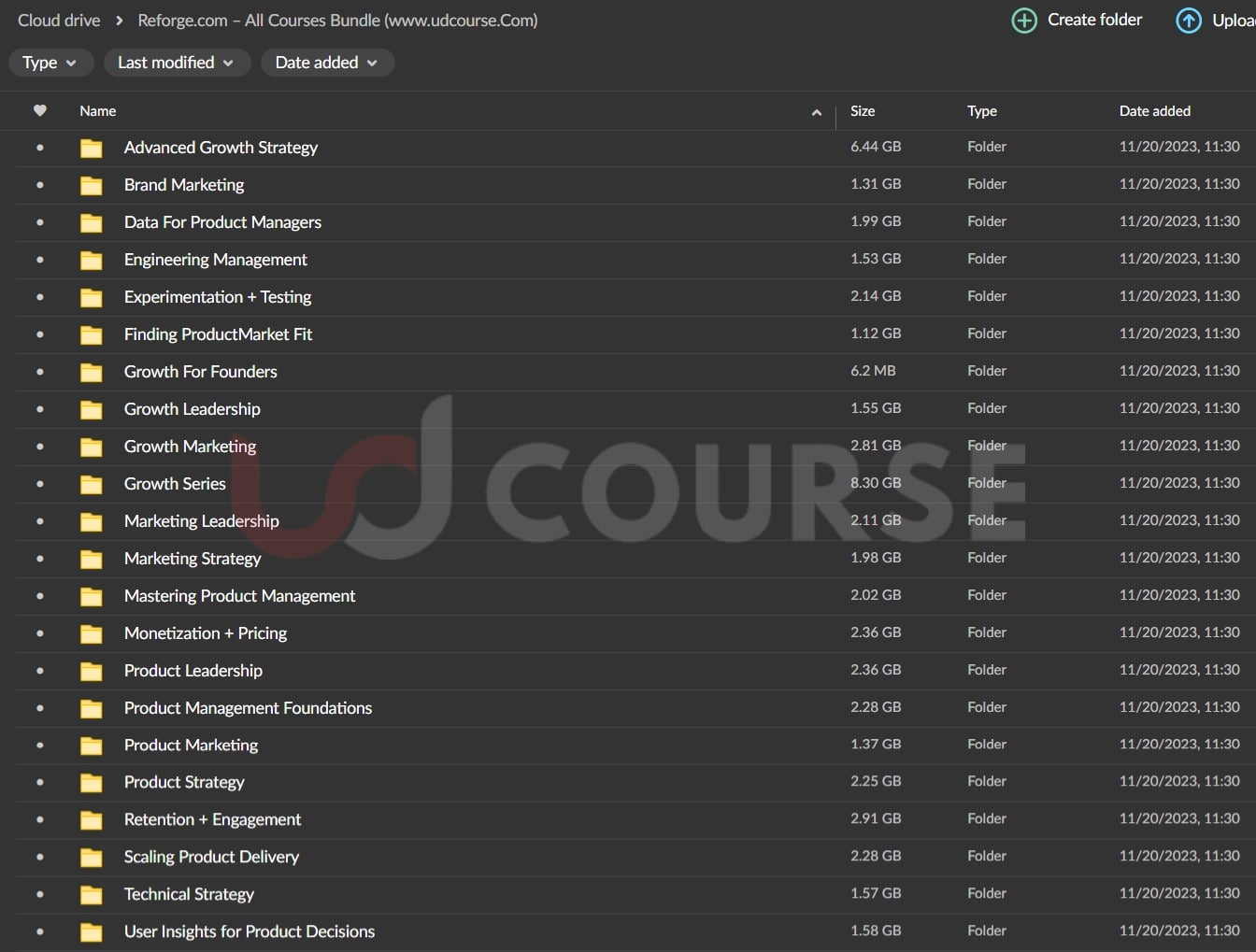Toggle favorite dot for Product Strategy row
This screenshot has height=952, width=1256.
click(x=39, y=783)
